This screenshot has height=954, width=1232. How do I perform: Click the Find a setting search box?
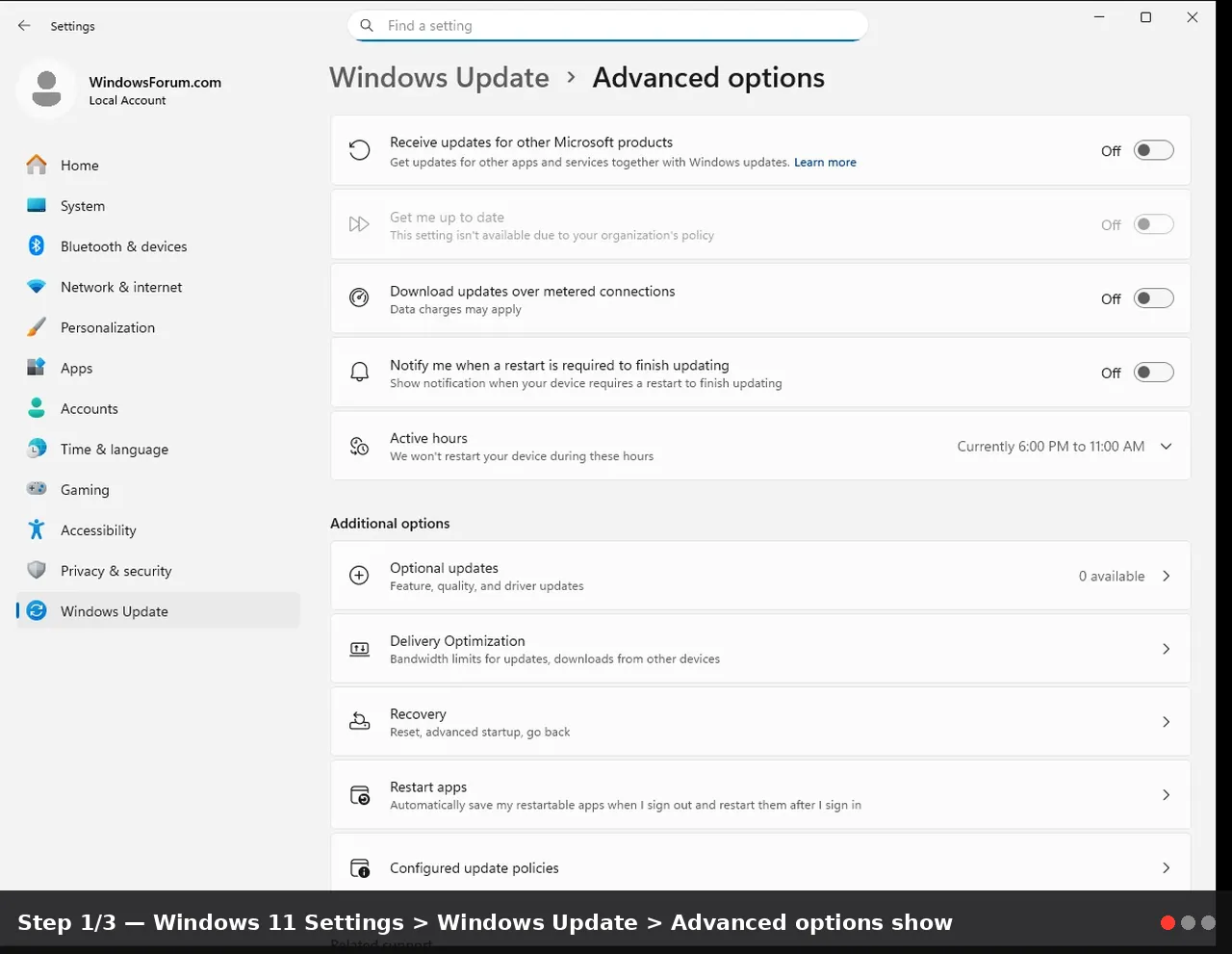[607, 26]
